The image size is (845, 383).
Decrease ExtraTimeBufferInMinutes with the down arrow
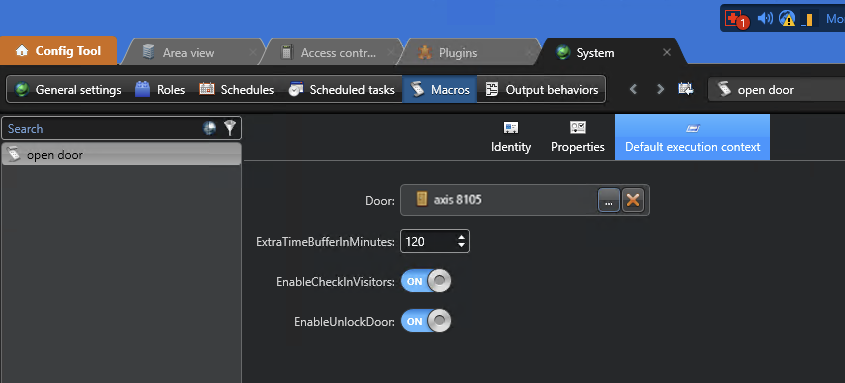(x=461, y=246)
